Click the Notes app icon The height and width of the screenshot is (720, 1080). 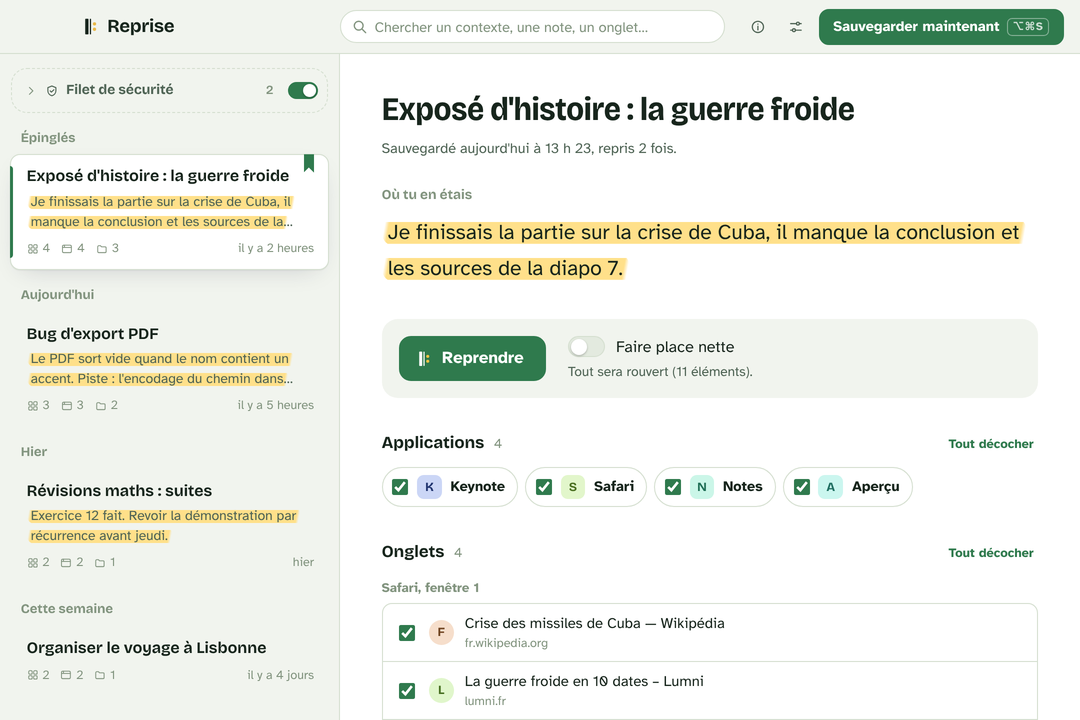[x=702, y=487]
